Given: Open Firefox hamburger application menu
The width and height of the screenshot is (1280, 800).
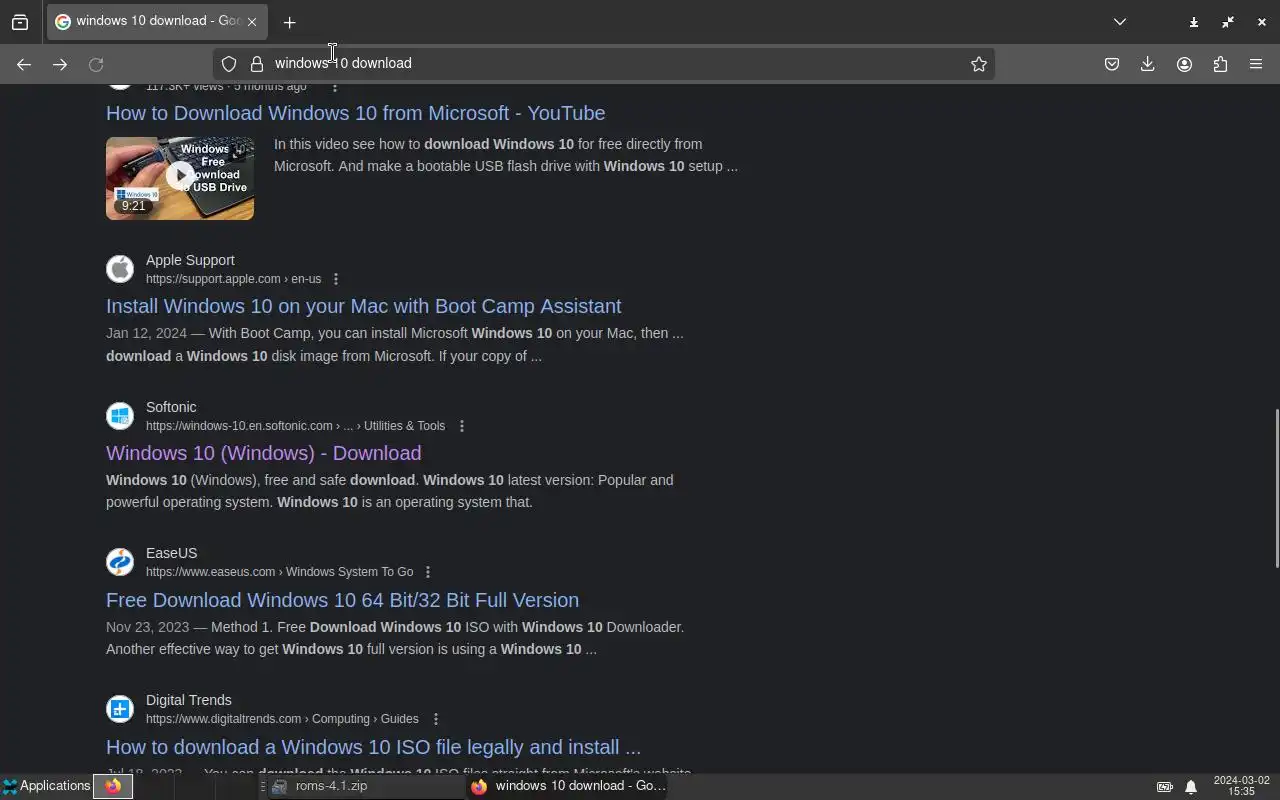Looking at the screenshot, I should click(1256, 64).
